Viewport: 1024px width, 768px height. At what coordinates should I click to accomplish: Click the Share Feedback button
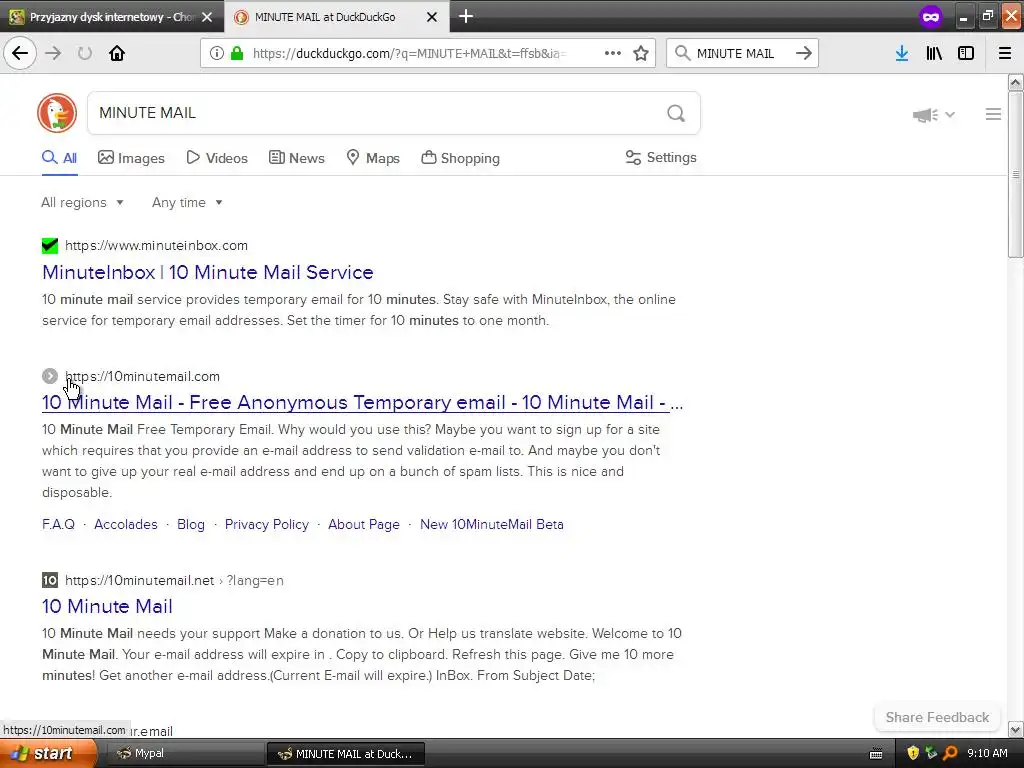(937, 717)
